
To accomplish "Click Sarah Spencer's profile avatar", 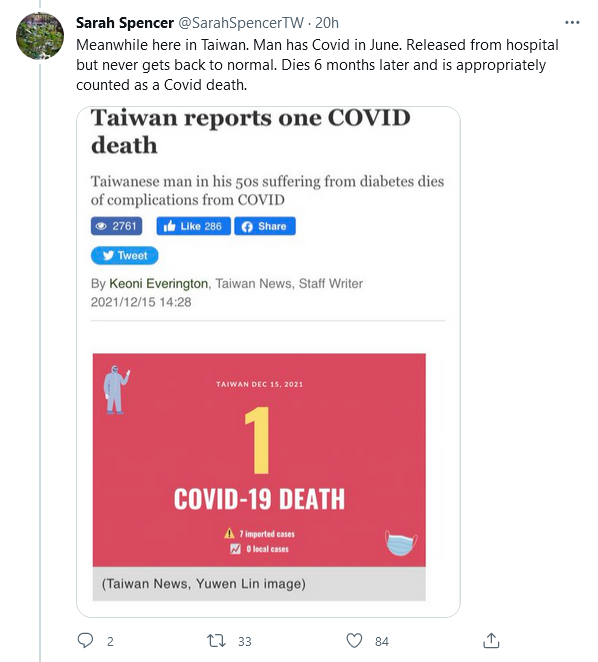I will (40, 36).
